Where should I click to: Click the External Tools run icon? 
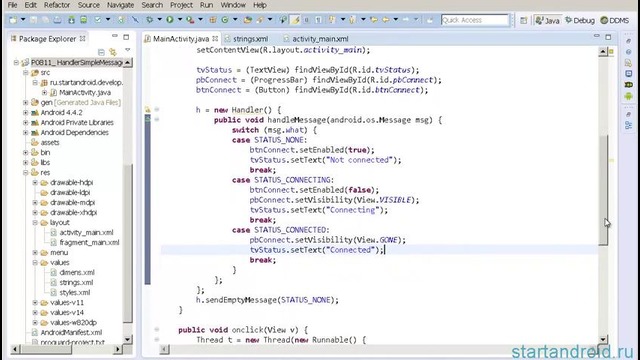click(x=190, y=20)
